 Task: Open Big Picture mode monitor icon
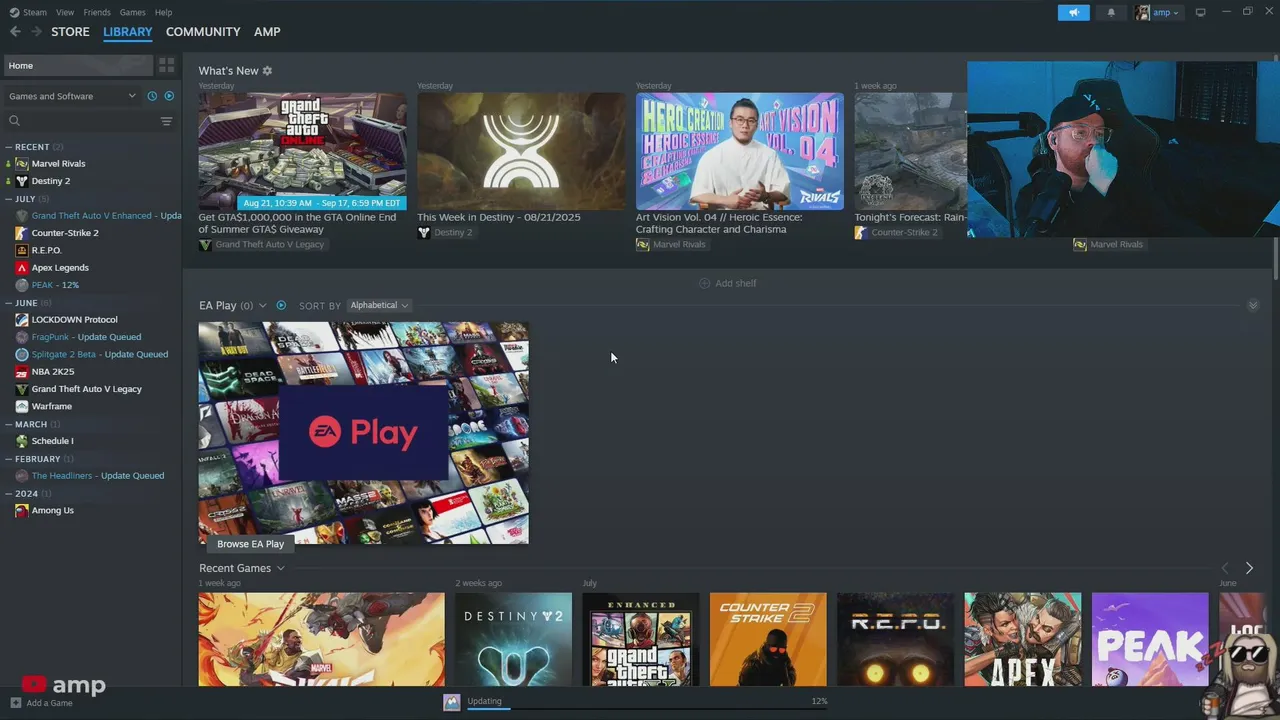(x=1200, y=12)
